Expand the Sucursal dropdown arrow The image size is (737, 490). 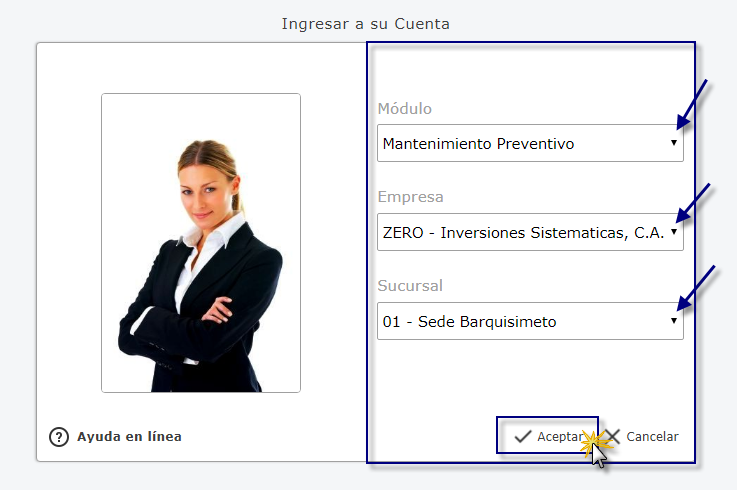(674, 320)
